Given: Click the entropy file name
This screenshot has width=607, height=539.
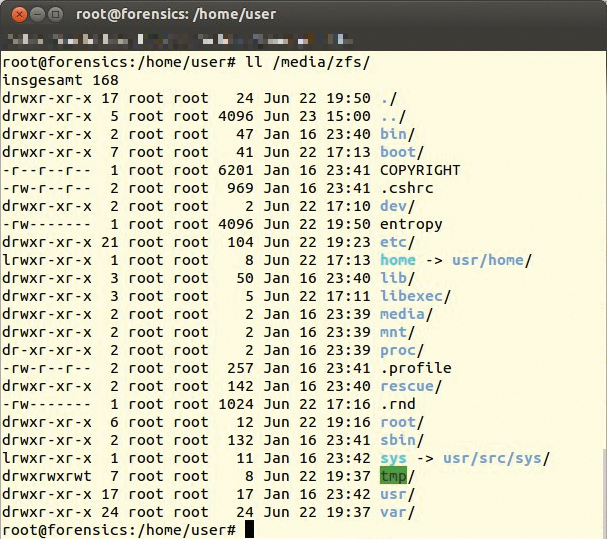Looking at the screenshot, I should [411, 224].
